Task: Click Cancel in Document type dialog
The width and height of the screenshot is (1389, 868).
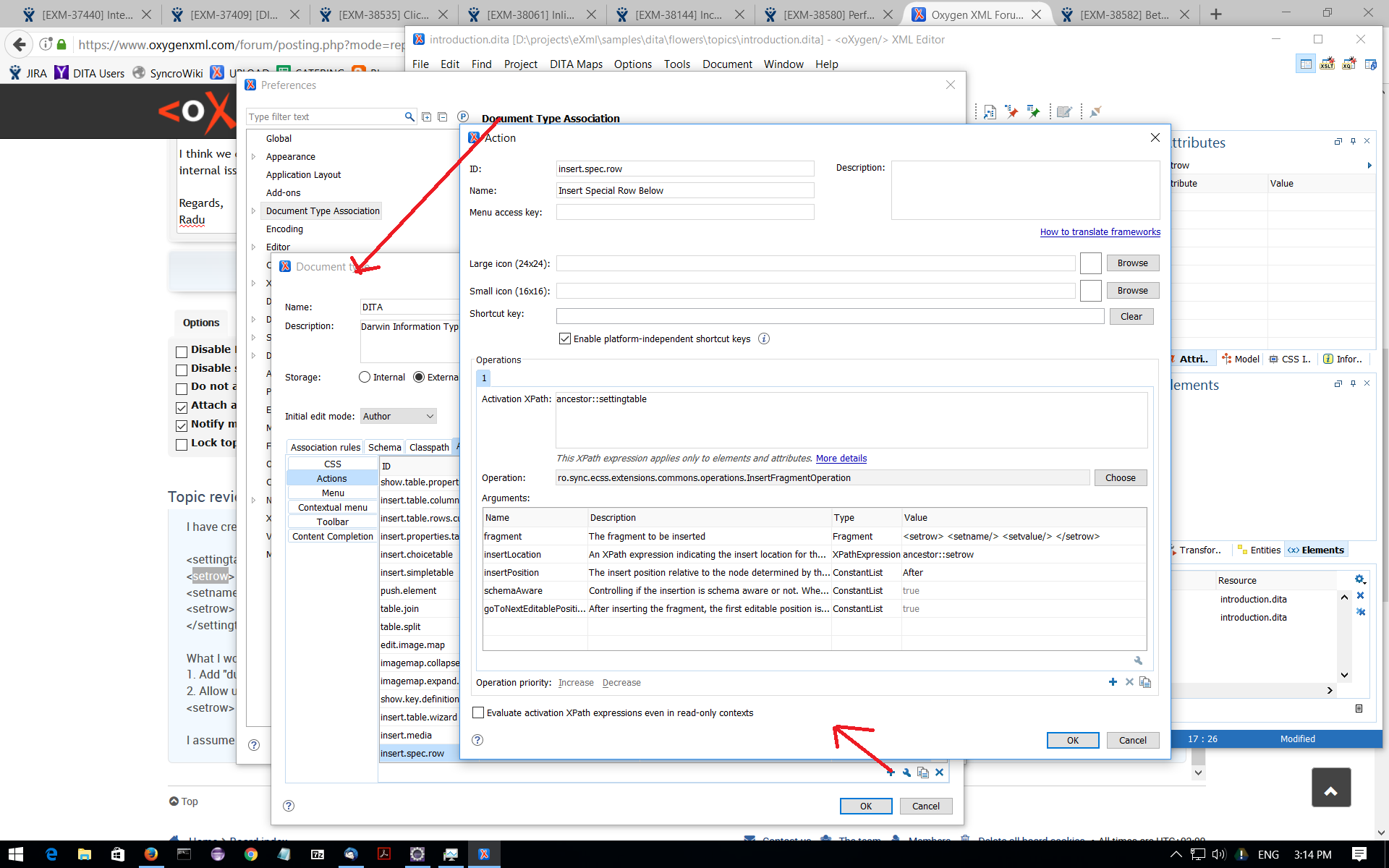Action: tap(926, 806)
